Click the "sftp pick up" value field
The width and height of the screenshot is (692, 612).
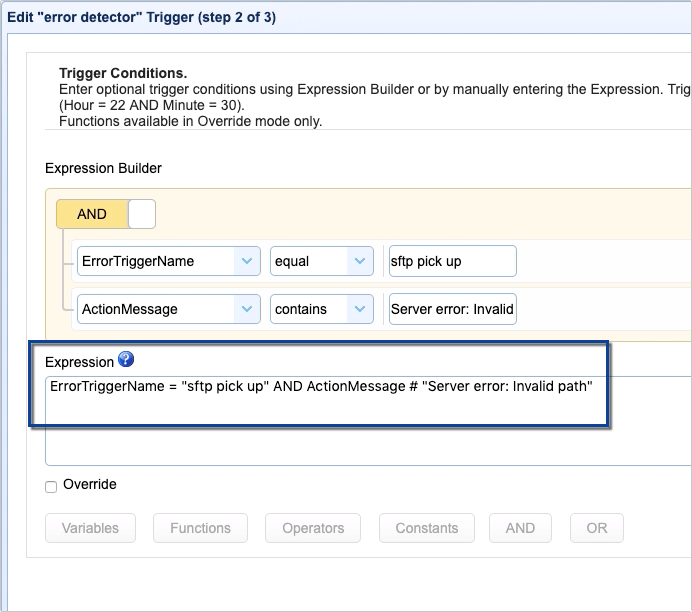click(x=452, y=261)
